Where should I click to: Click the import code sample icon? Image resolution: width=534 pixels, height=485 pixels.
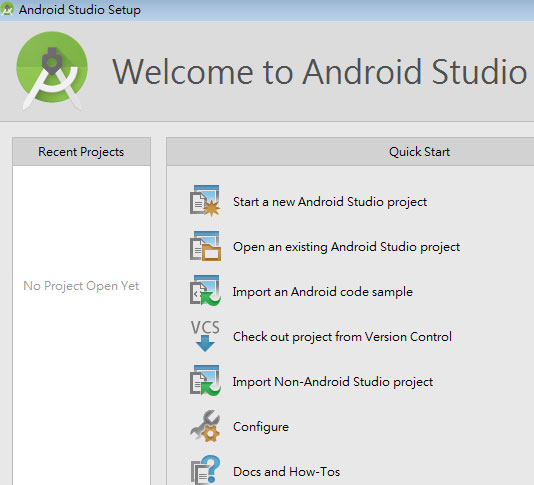(x=205, y=291)
